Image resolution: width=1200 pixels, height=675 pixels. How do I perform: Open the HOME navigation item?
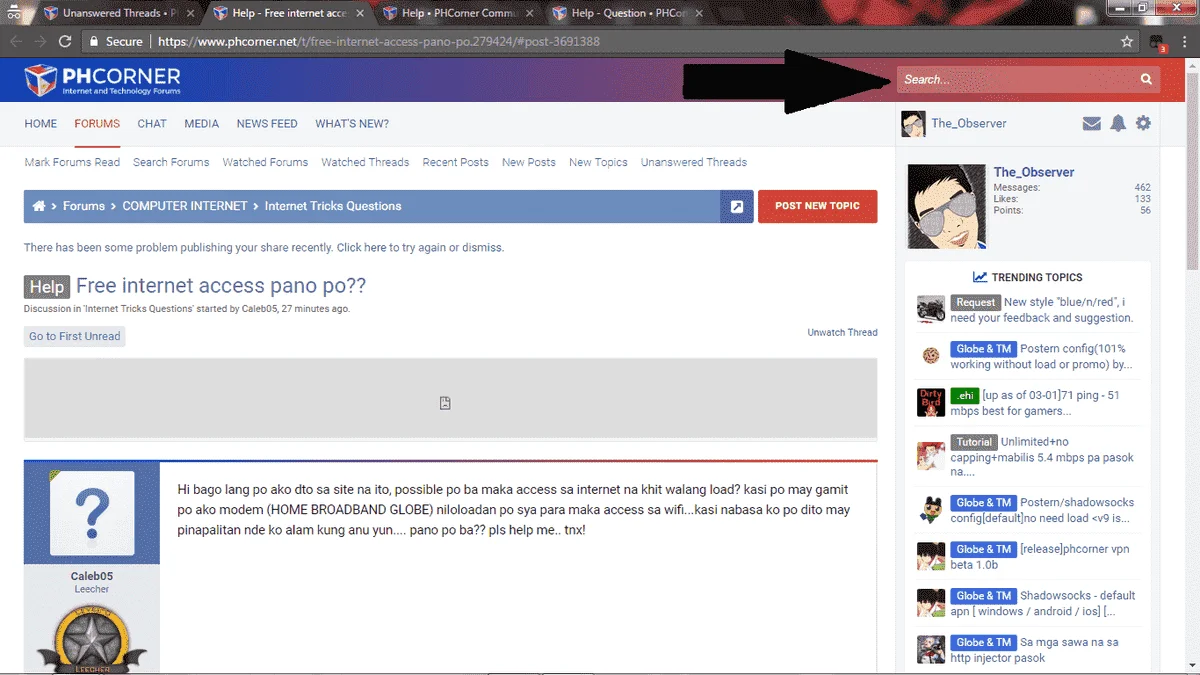tap(41, 124)
